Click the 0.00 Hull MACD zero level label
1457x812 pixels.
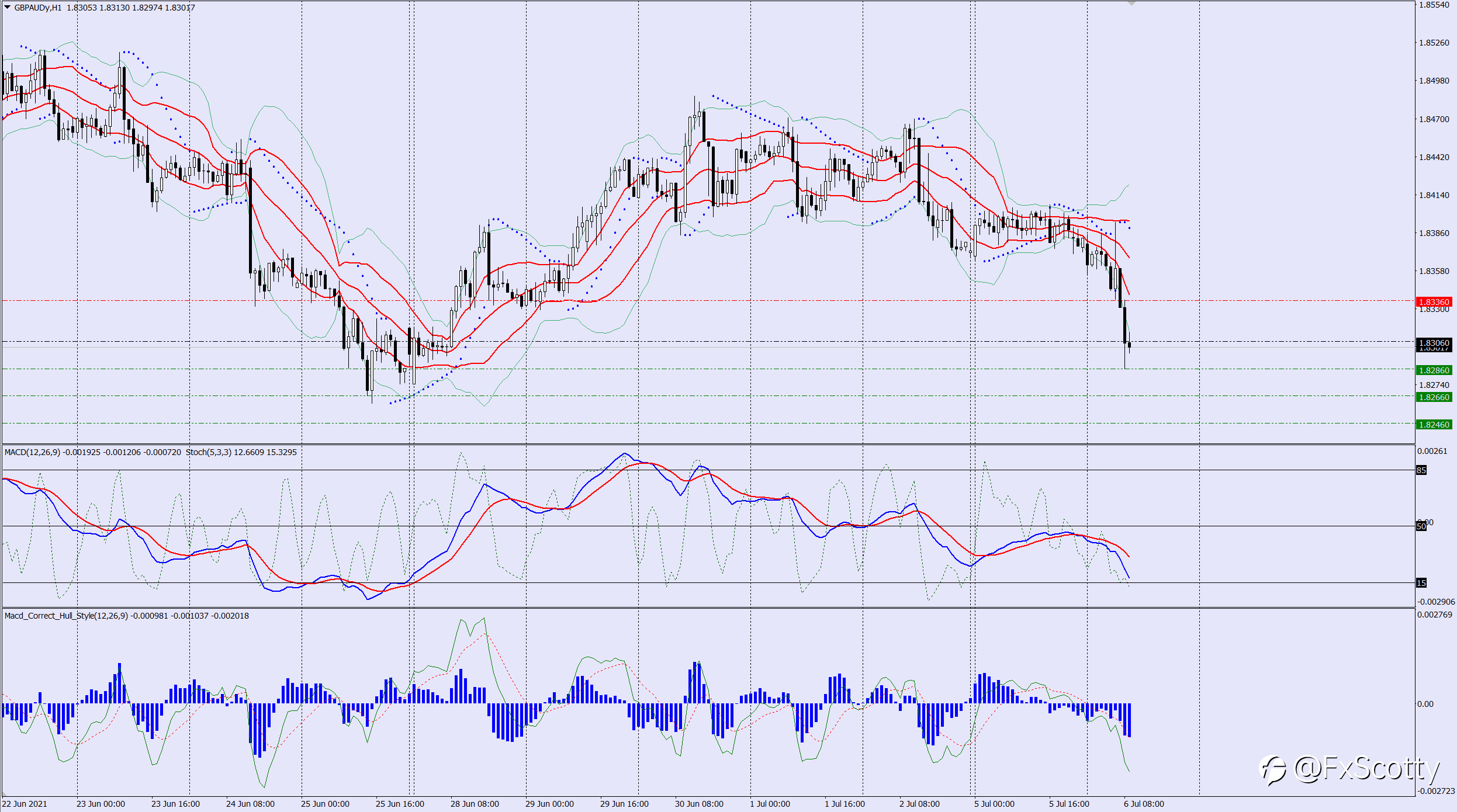coord(1425,704)
